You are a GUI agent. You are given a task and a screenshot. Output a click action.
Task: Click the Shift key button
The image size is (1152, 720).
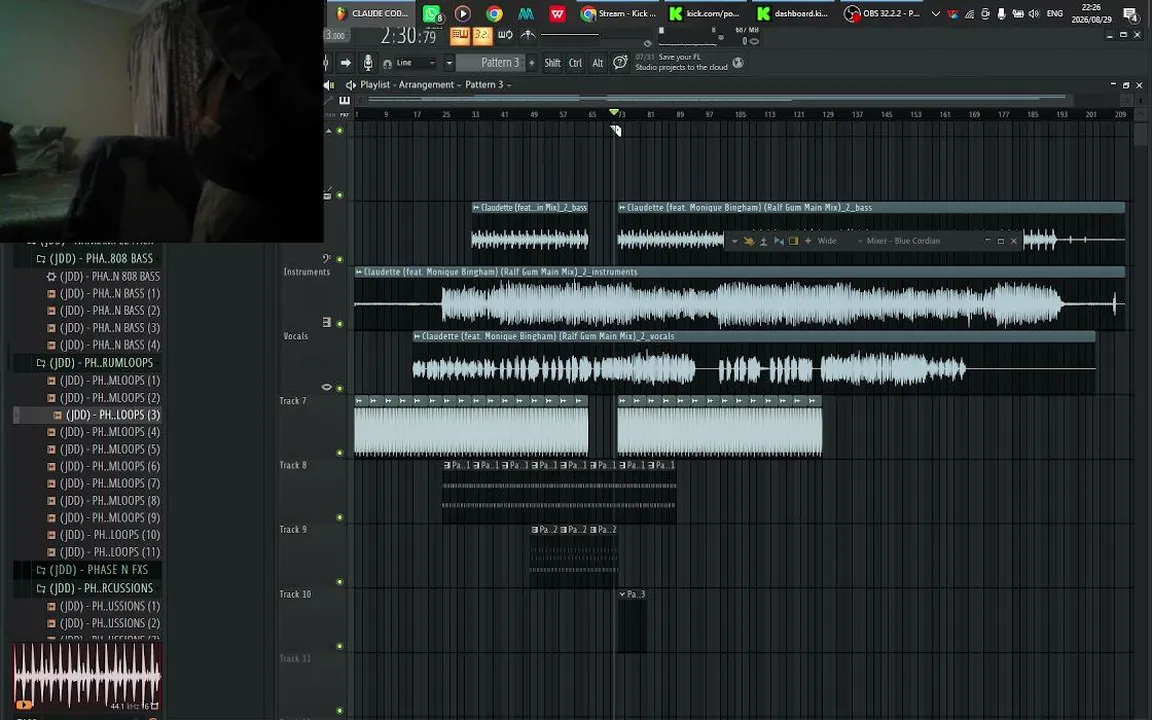click(x=552, y=62)
